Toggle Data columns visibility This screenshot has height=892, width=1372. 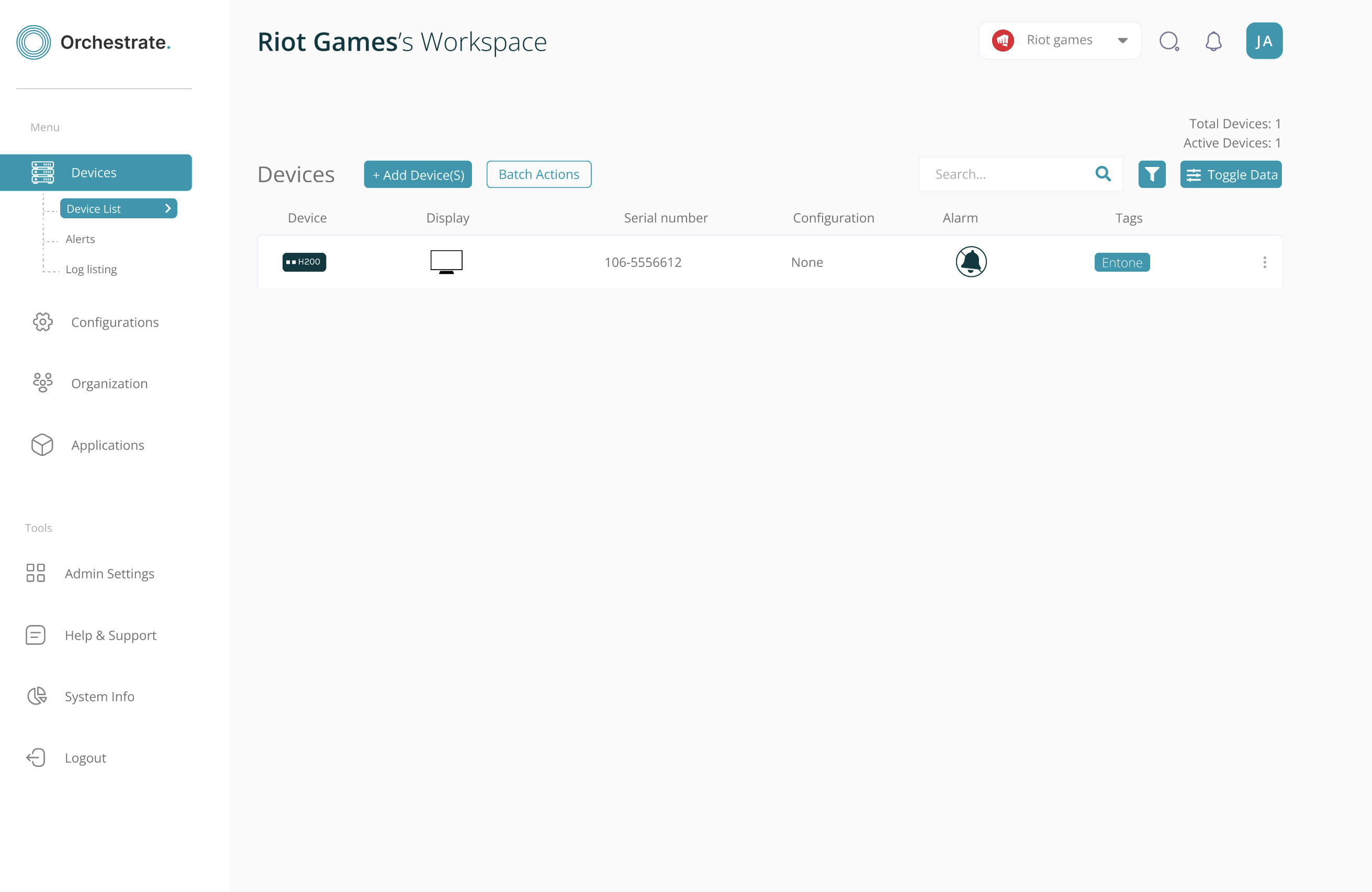1230,174
